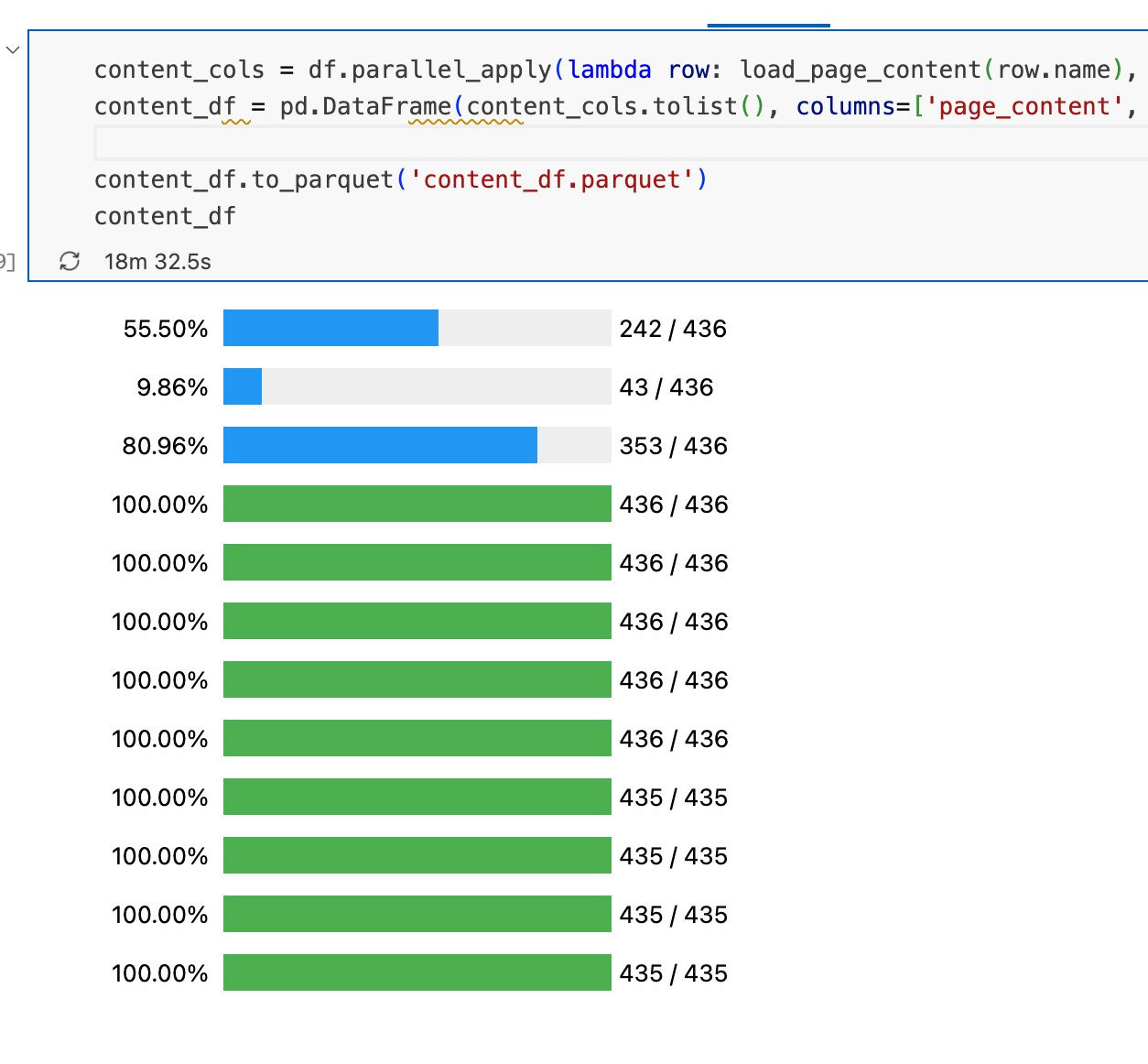The image size is (1148, 1064).
Task: Click the 'content_df.parquet' string literal
Action: pyautogui.click(x=552, y=179)
